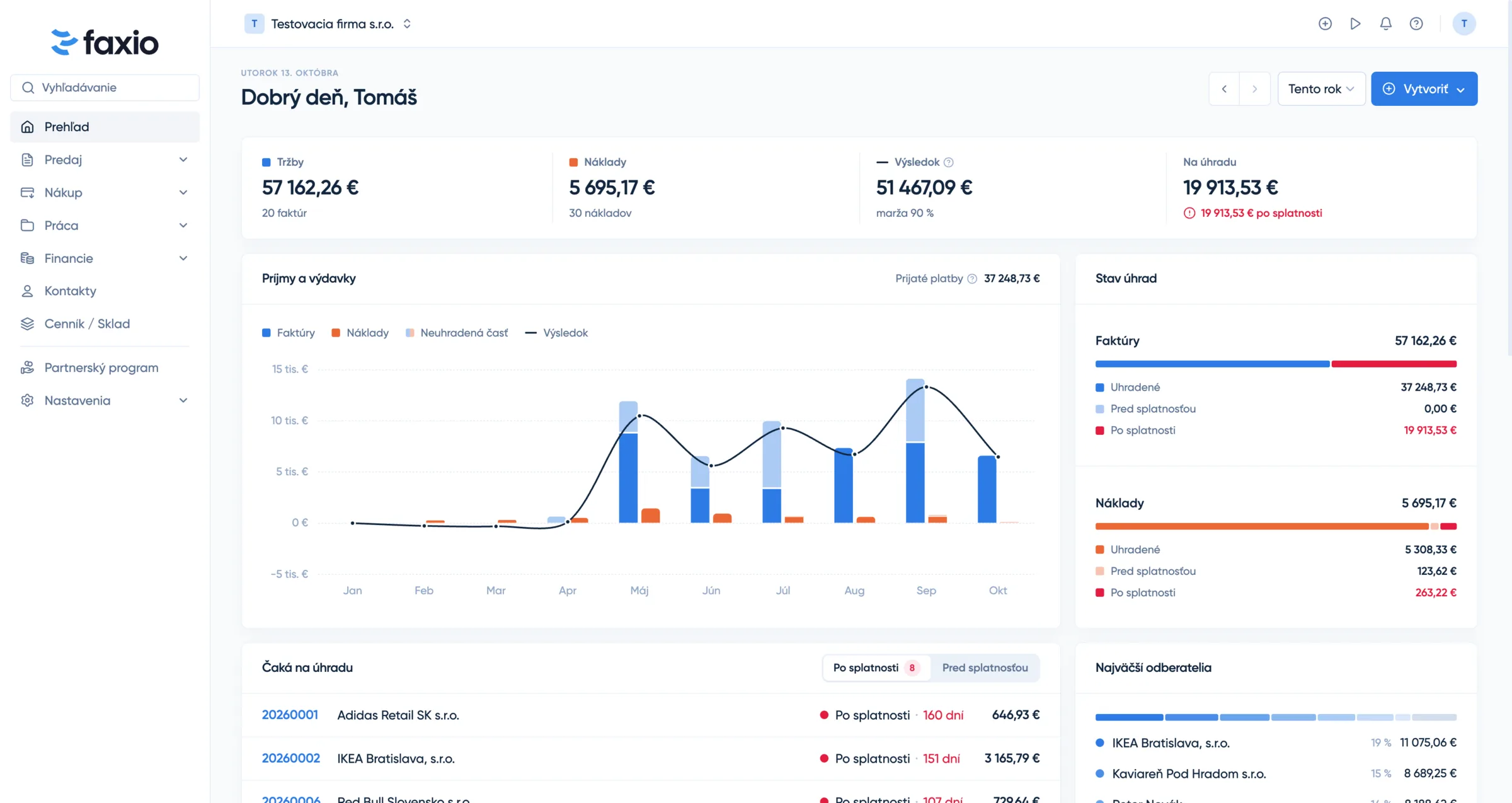Toggle Faktúry series in chart legend
Viewport: 1512px width, 803px height.
click(289, 333)
